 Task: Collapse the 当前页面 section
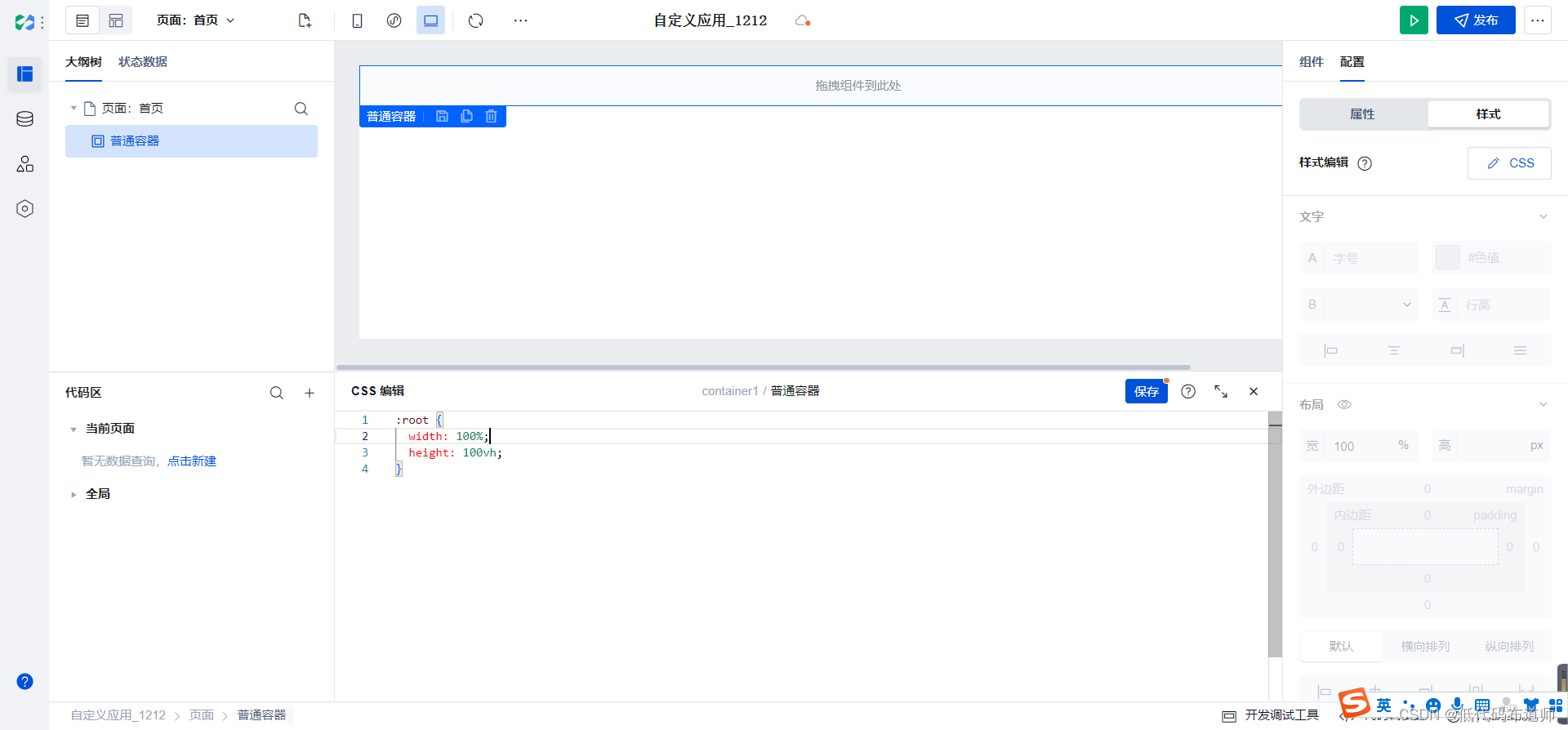tap(73, 429)
